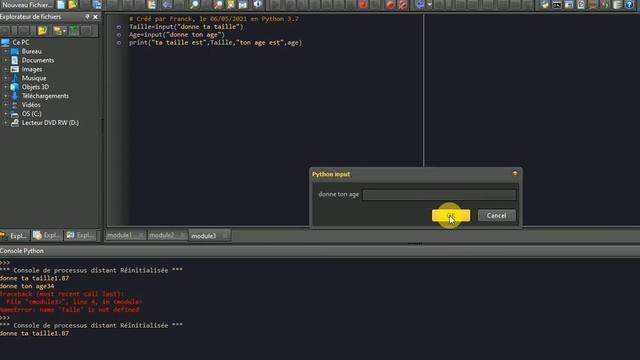640x360 pixels.
Task: Expand the Images tree node
Action: (6, 69)
